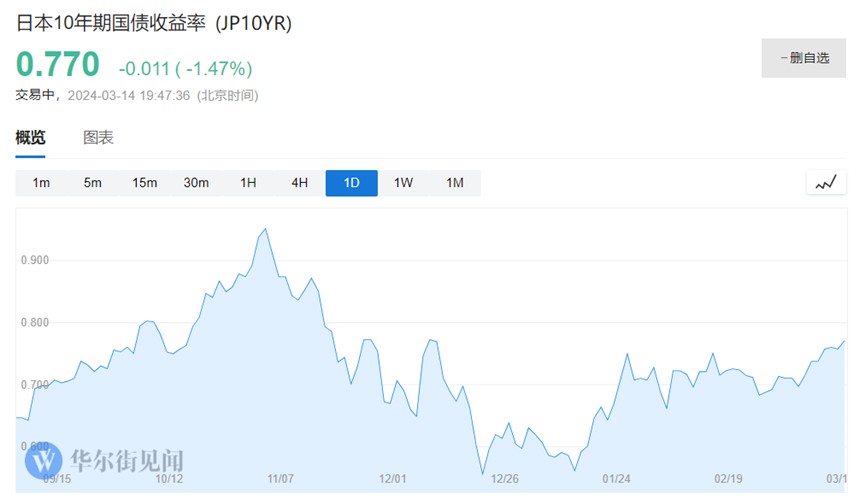Open the 图表 tab

click(98, 138)
